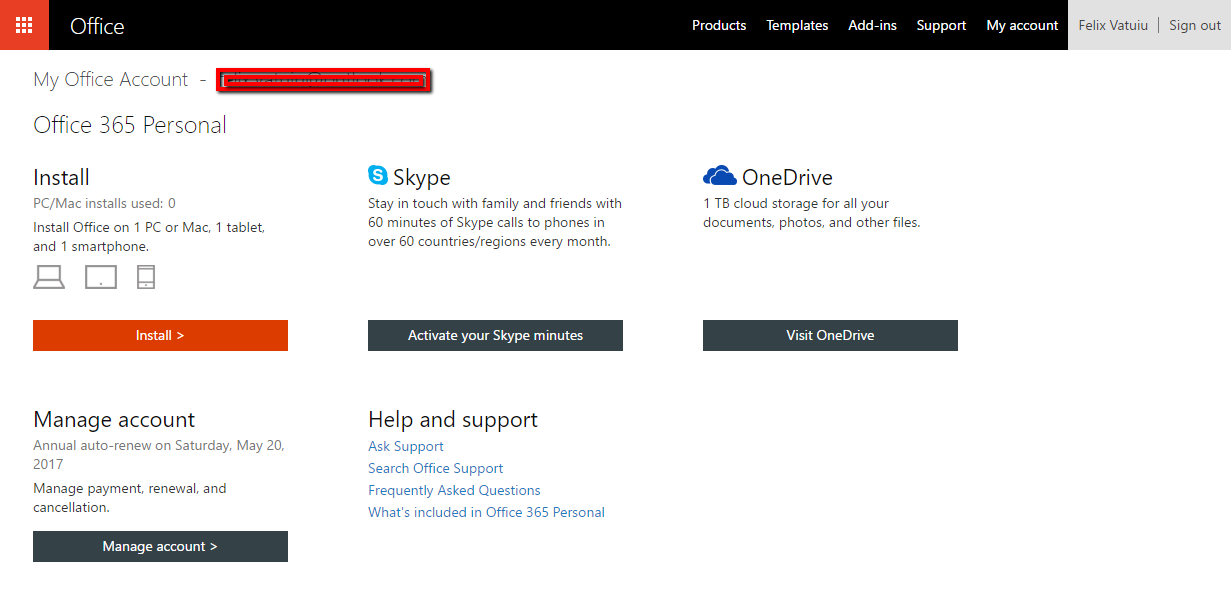The width and height of the screenshot is (1231, 589).
Task: Go to Add-ins in top navigation
Action: [872, 26]
